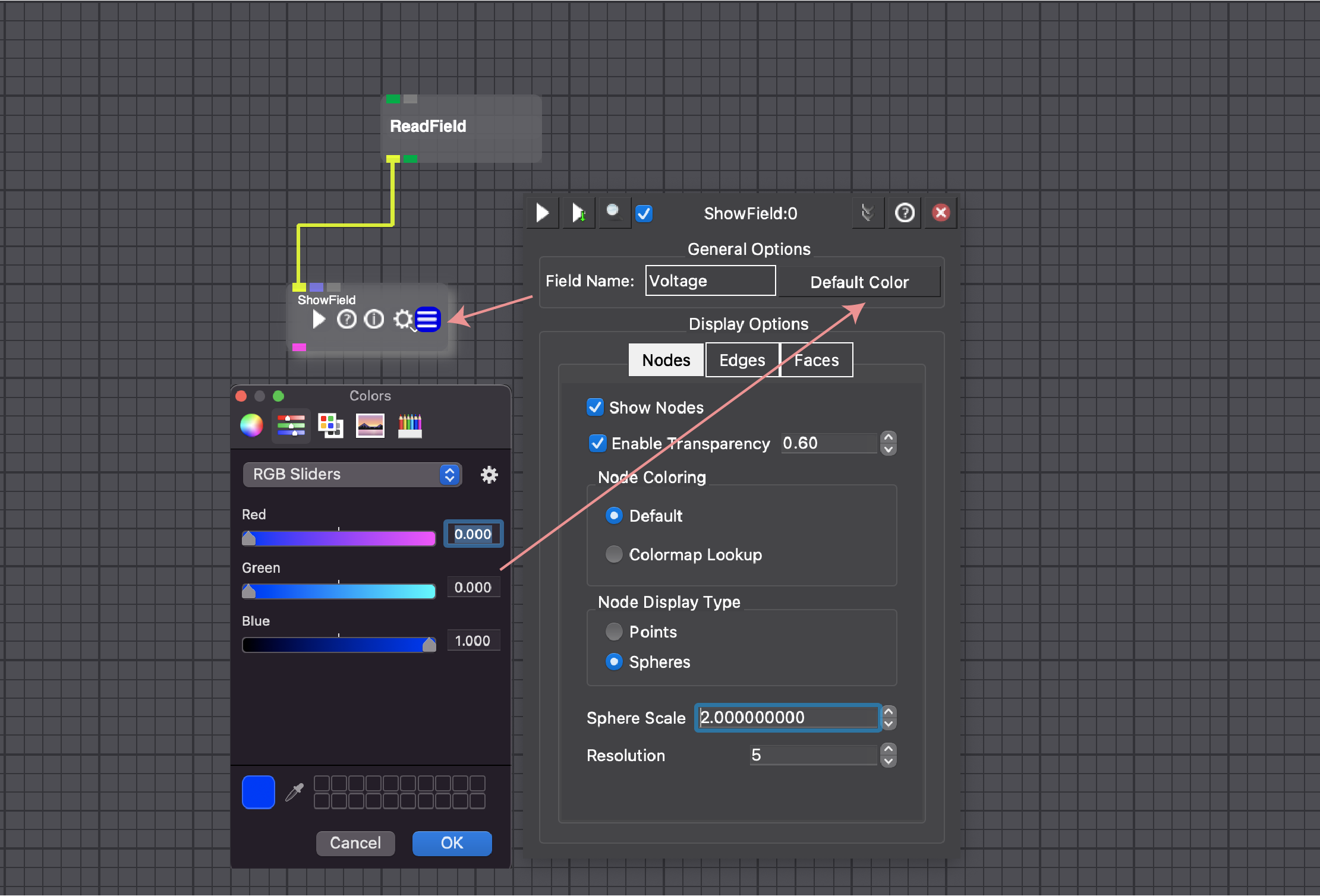This screenshot has height=896, width=1320.
Task: Increase transparency with the up stepper arrow
Action: (x=889, y=437)
